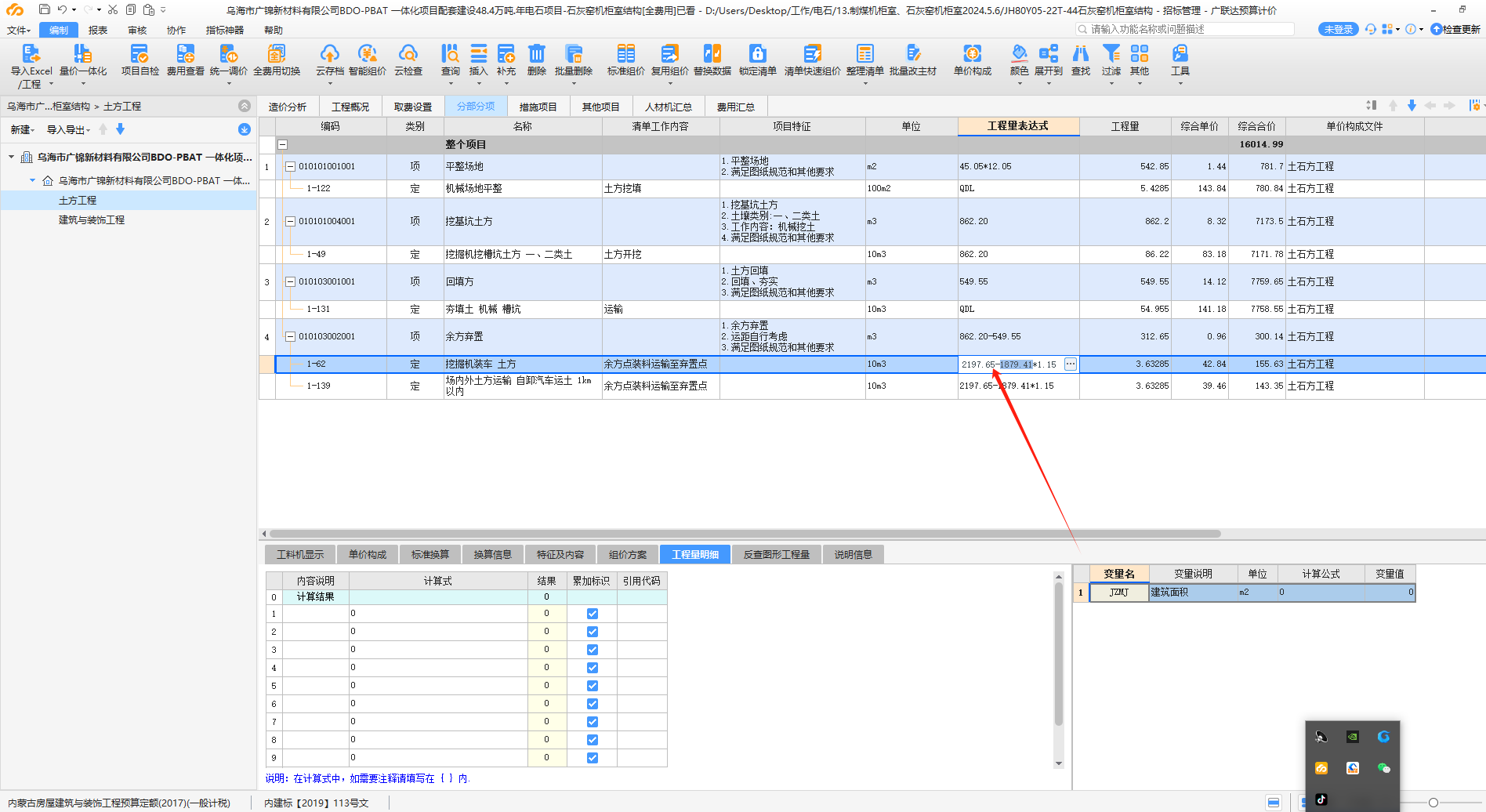Click the 过滤 filter funnel icon
Viewport: 1486px width, 812px height.
tap(1111, 55)
